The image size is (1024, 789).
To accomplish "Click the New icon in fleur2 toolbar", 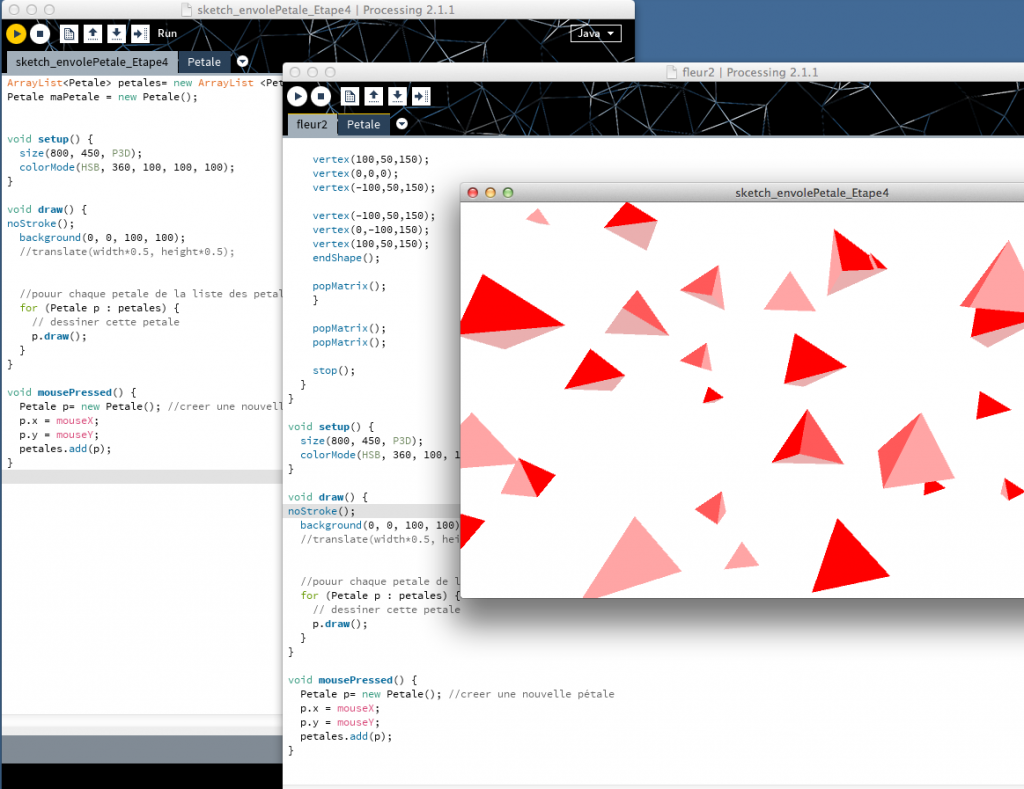I will click(350, 96).
